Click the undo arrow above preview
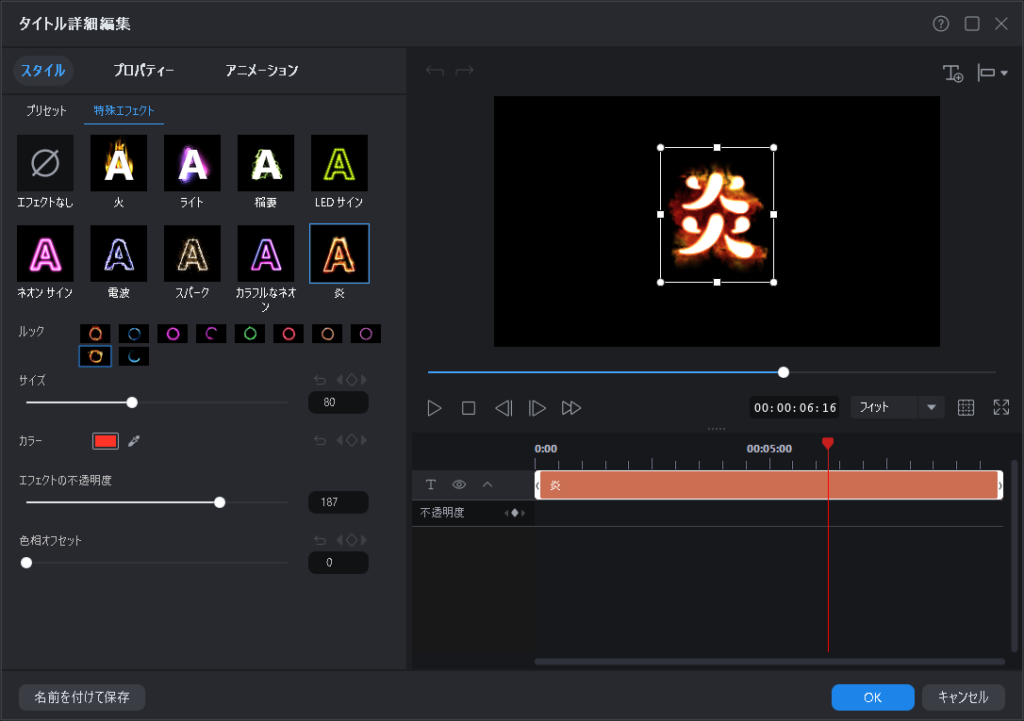Image resolution: width=1024 pixels, height=721 pixels. pos(434,71)
